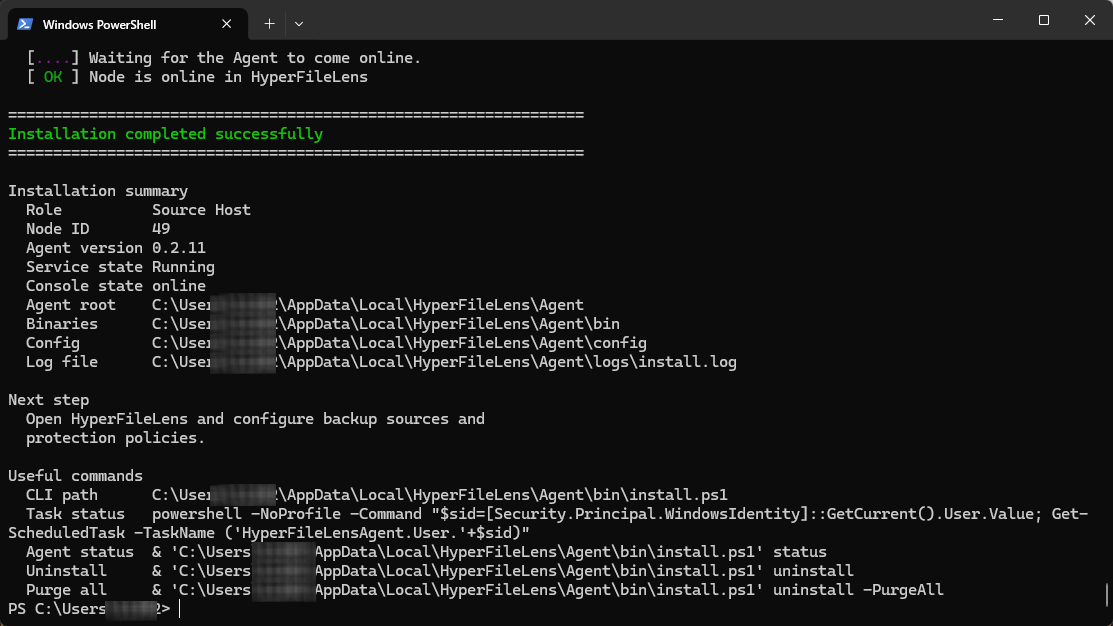Click the 'Installation completed successfully' text
Screen dimensions: 1113x626
tap(165, 134)
